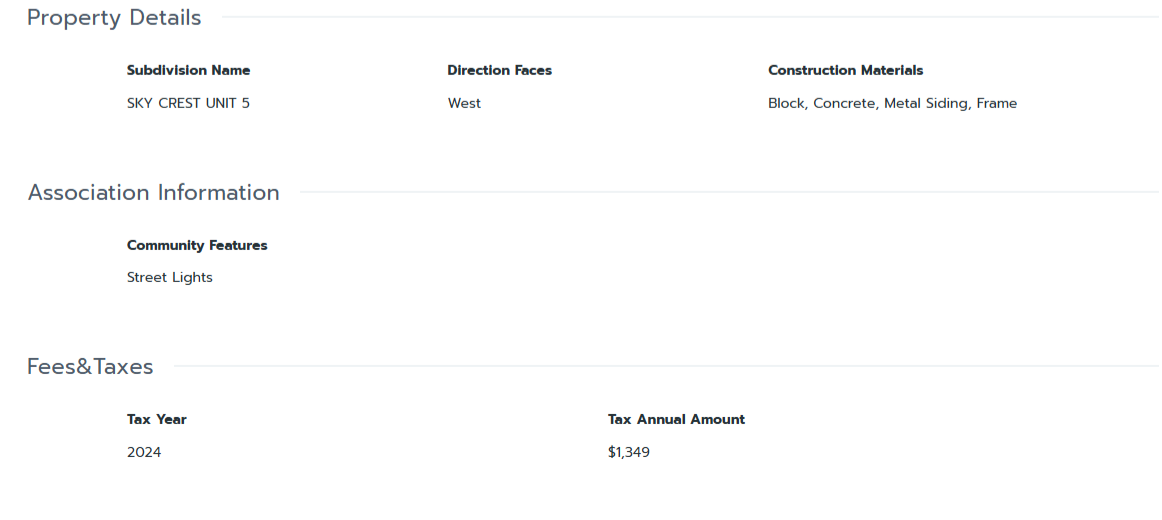Click the SKY CREST UNIT 5 value
The image size is (1162, 520).
coord(188,103)
